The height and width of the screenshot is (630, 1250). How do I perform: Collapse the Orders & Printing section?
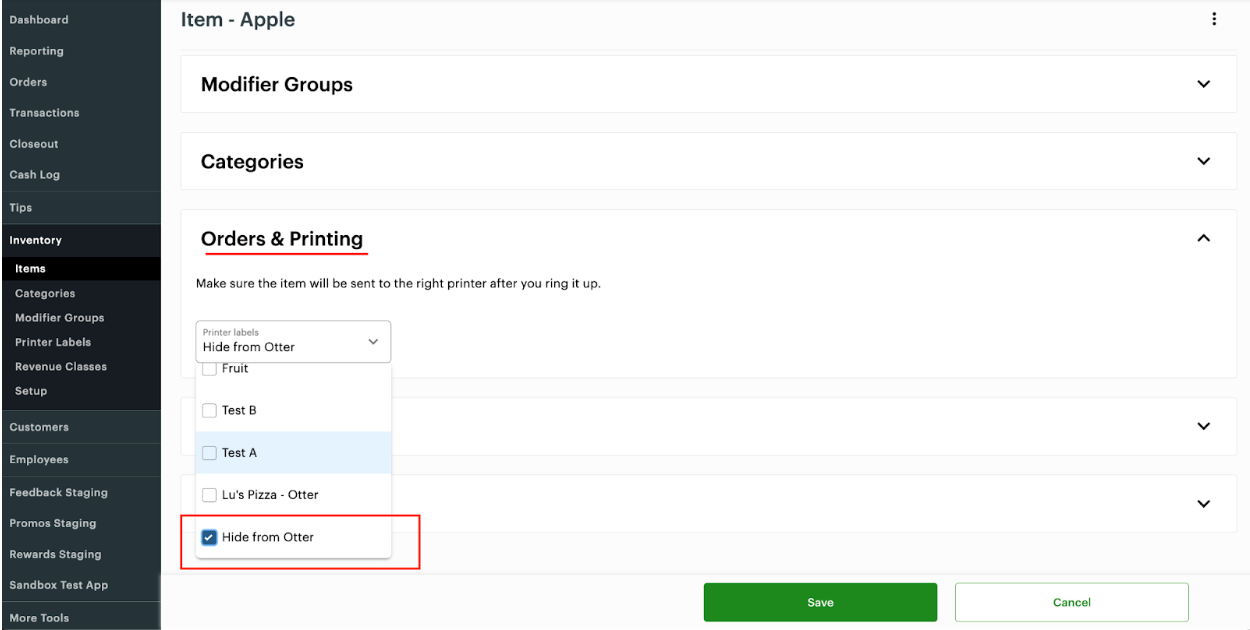tap(1204, 238)
